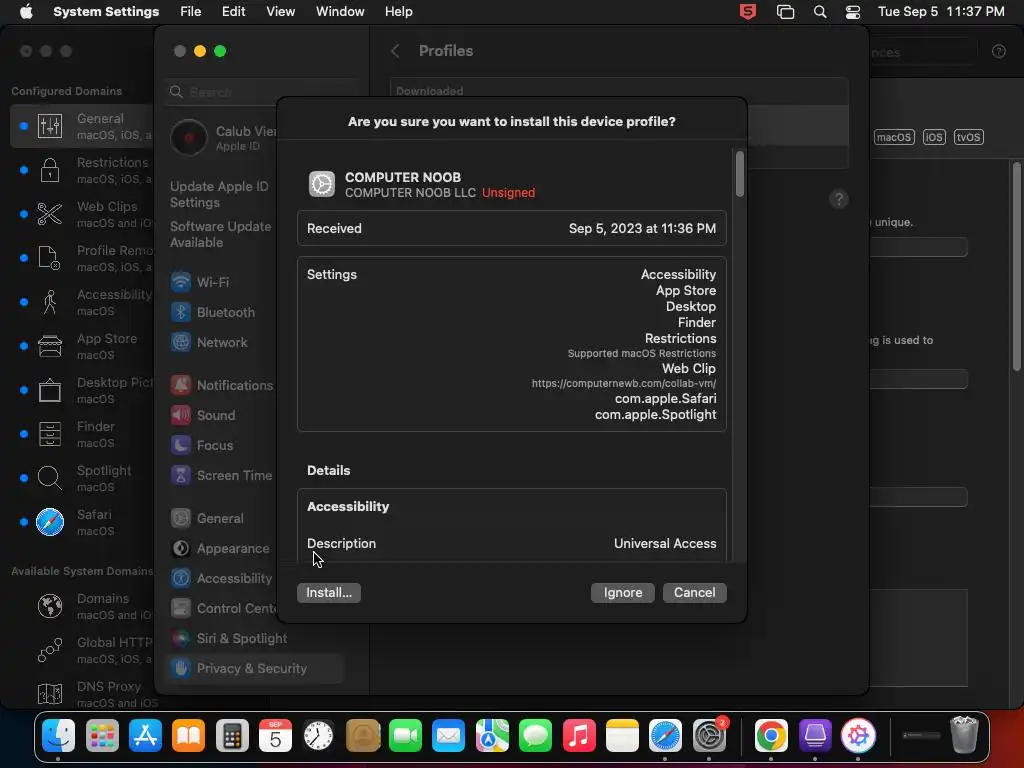
Task: Open Control Center from the menu bar
Action: pyautogui.click(x=852, y=12)
